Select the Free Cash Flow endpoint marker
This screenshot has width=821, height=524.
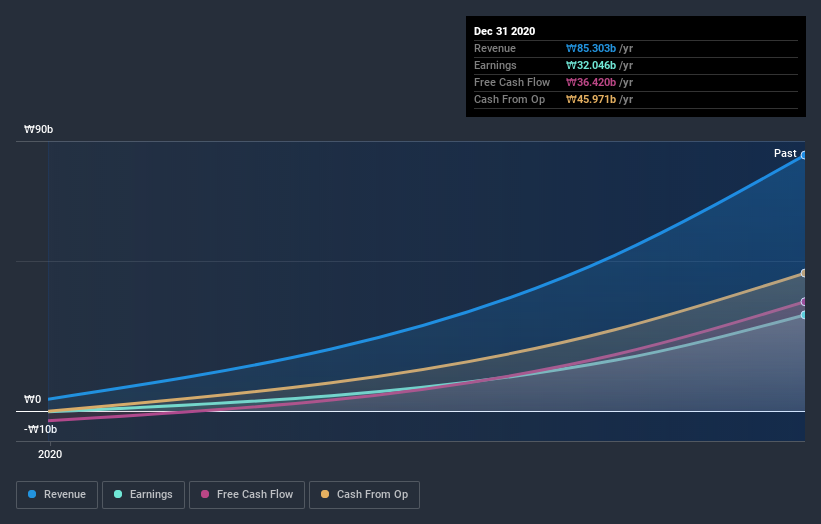(x=803, y=302)
